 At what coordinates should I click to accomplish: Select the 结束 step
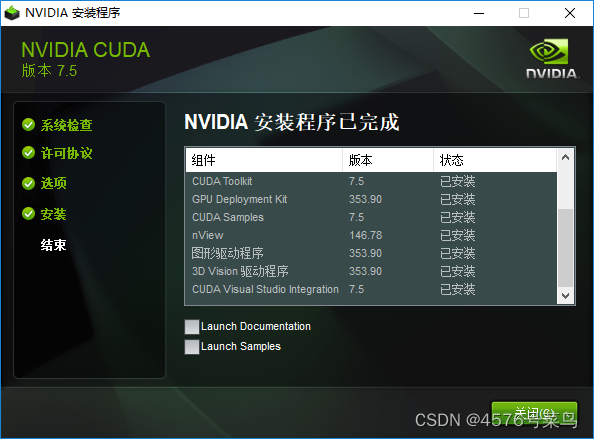pyautogui.click(x=53, y=245)
